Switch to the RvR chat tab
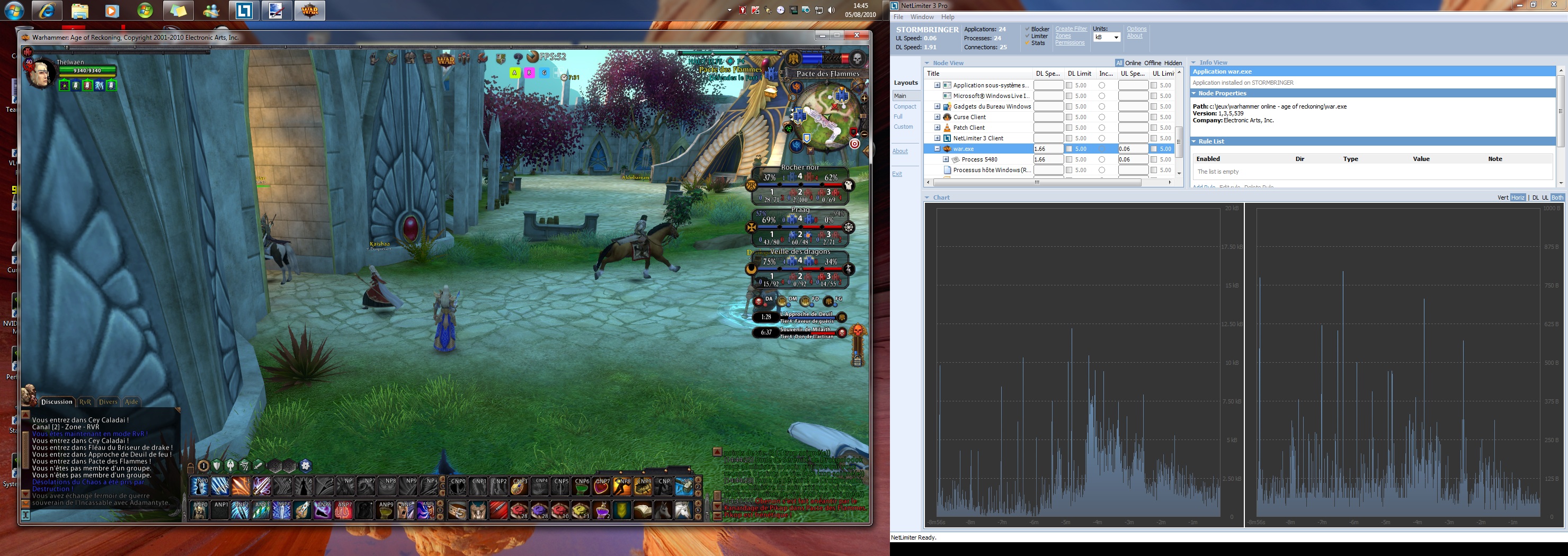The image size is (1568, 556). [85, 401]
